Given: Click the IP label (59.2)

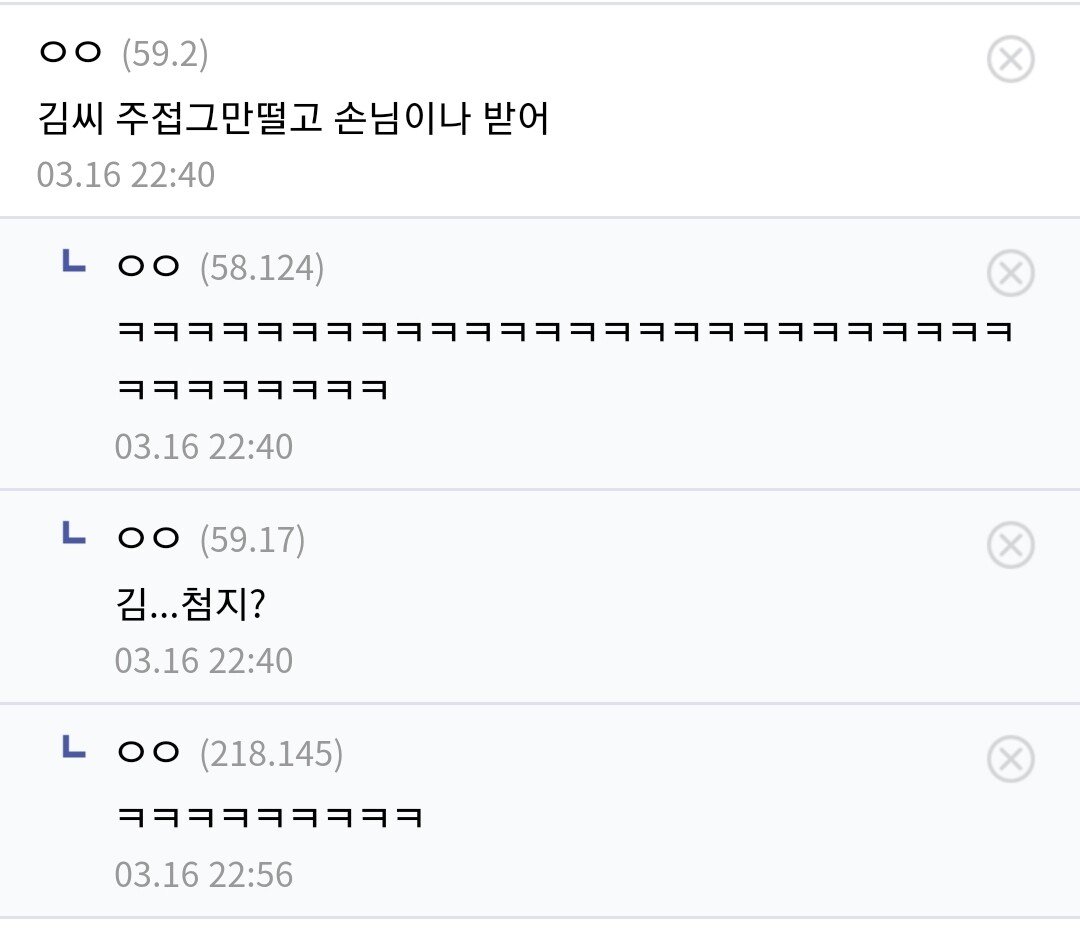Looking at the screenshot, I should pos(165,54).
